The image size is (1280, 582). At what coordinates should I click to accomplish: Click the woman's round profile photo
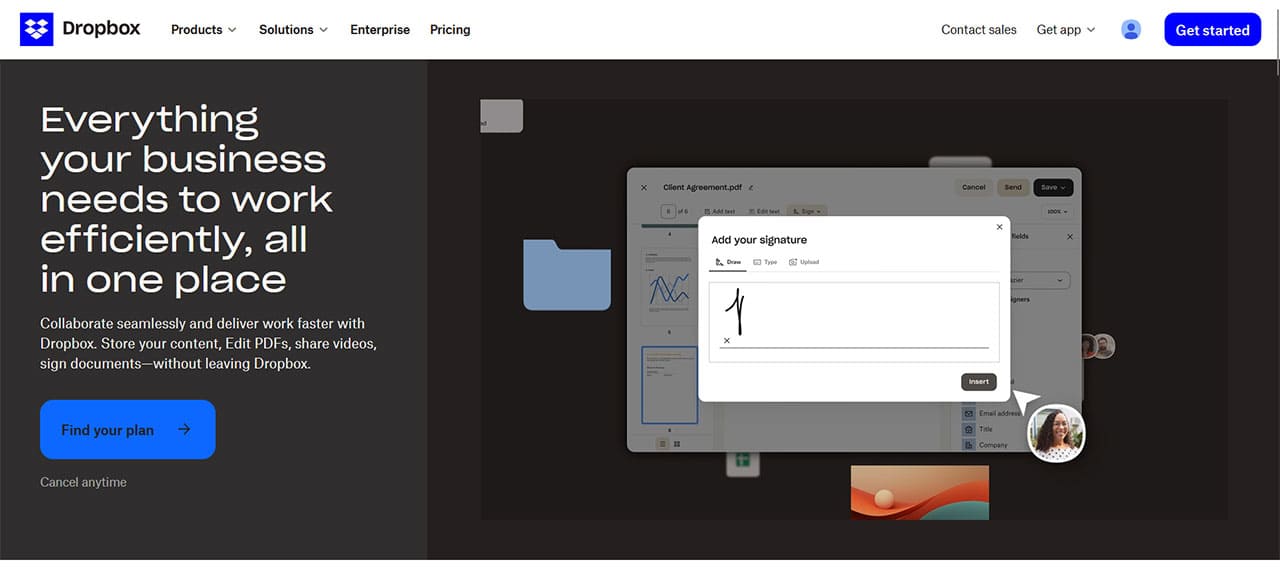tap(1056, 433)
